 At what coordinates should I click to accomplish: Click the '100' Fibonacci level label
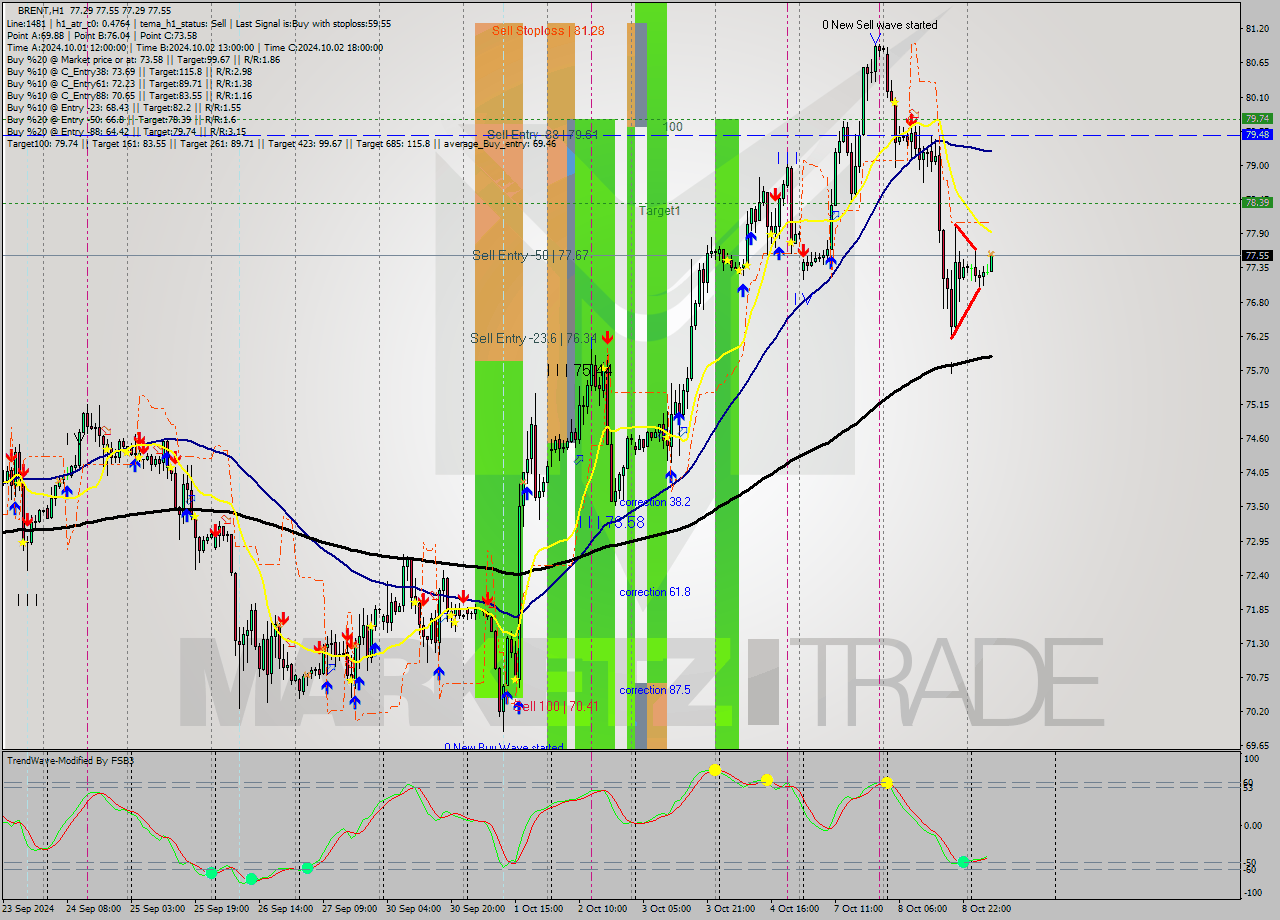point(674,127)
